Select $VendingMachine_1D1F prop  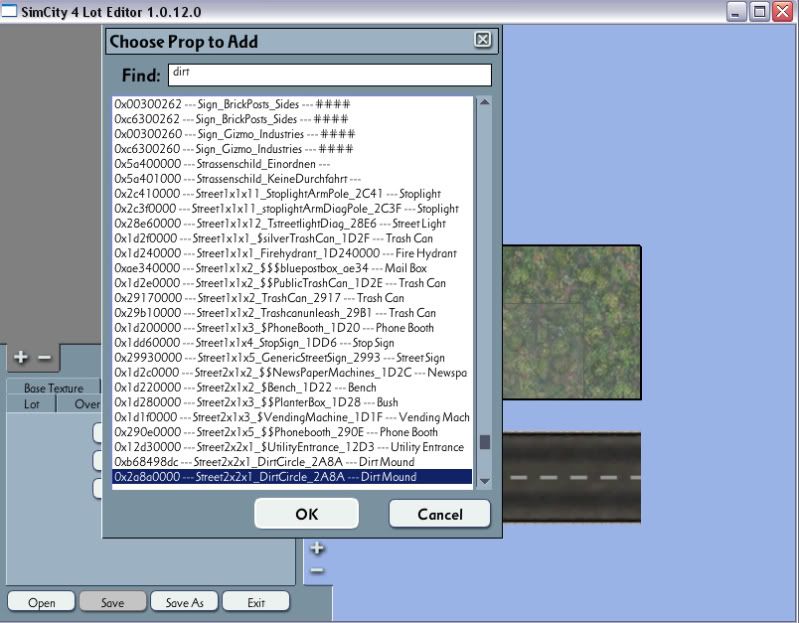(292, 417)
